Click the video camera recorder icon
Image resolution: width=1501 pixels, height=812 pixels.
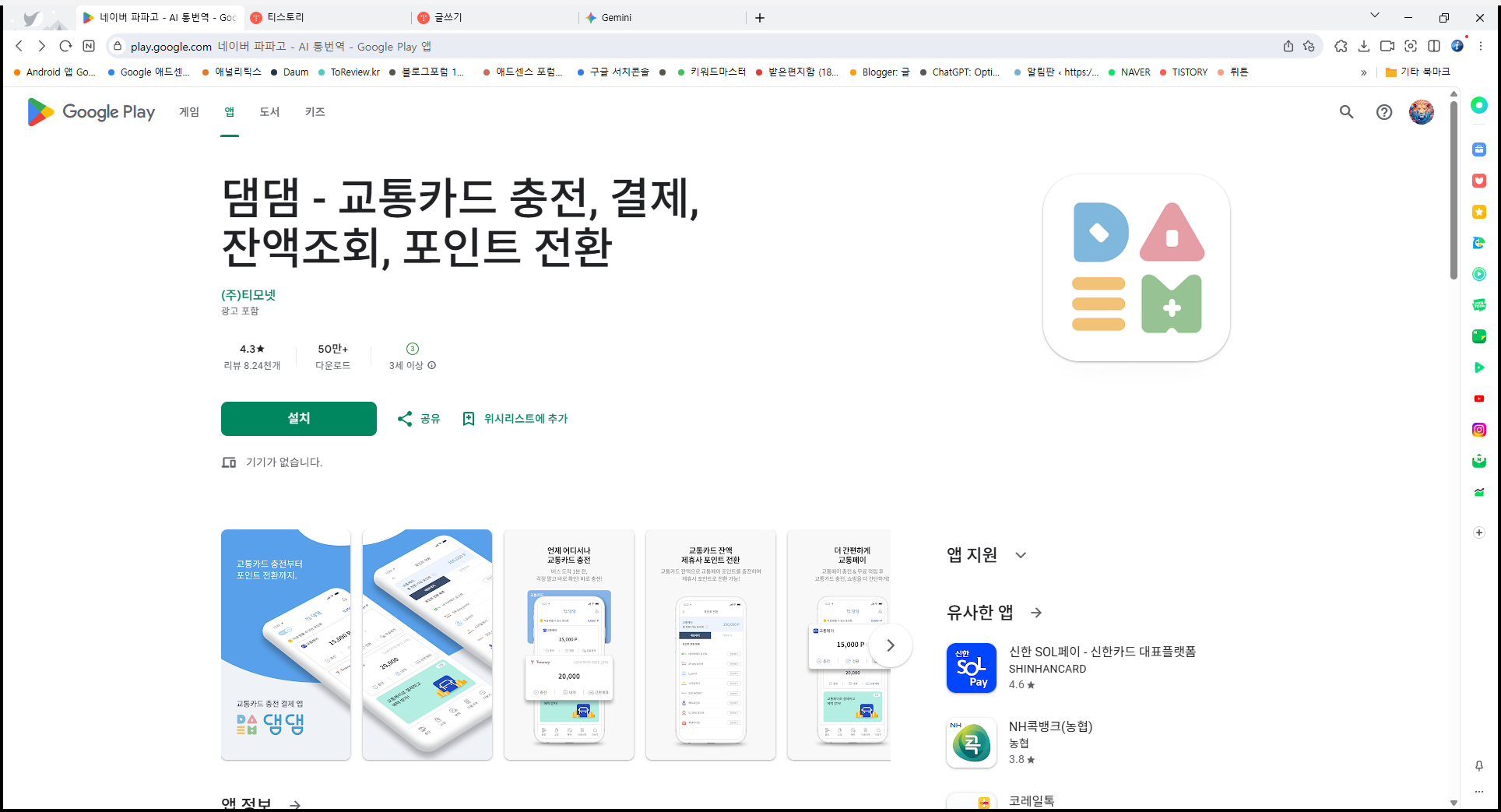pos(1387,46)
